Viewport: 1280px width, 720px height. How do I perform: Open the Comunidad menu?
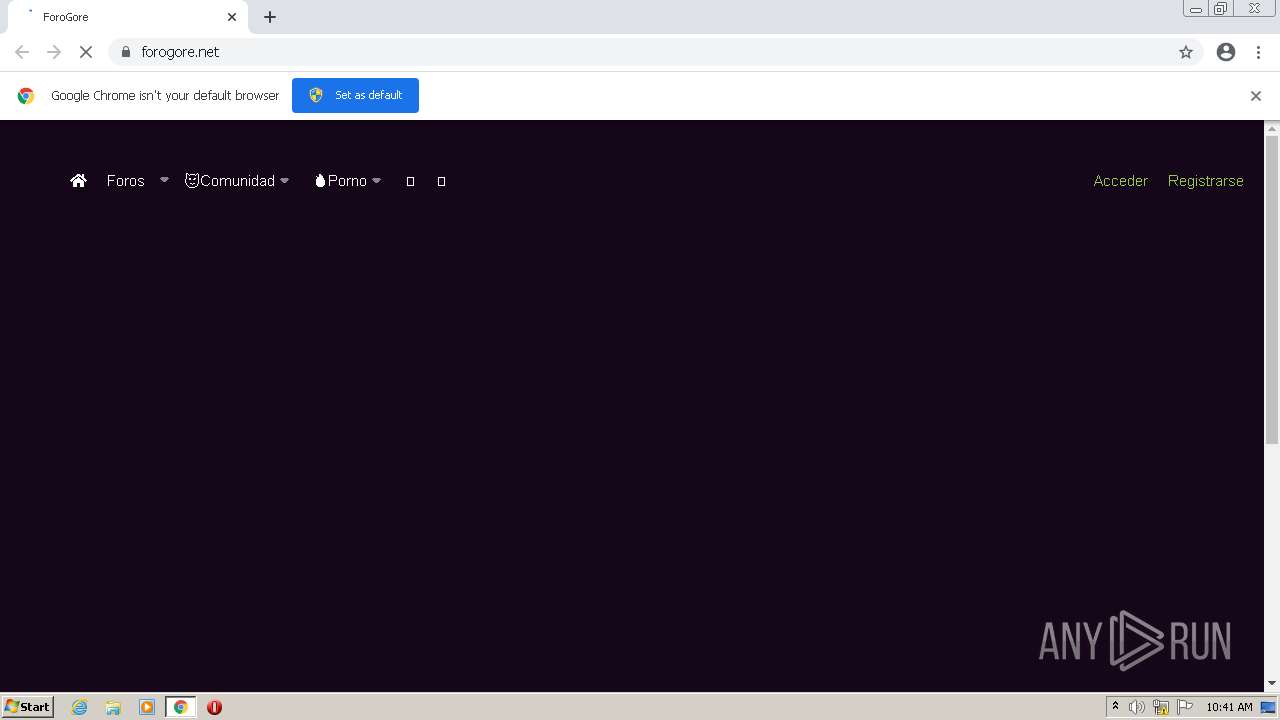230,181
